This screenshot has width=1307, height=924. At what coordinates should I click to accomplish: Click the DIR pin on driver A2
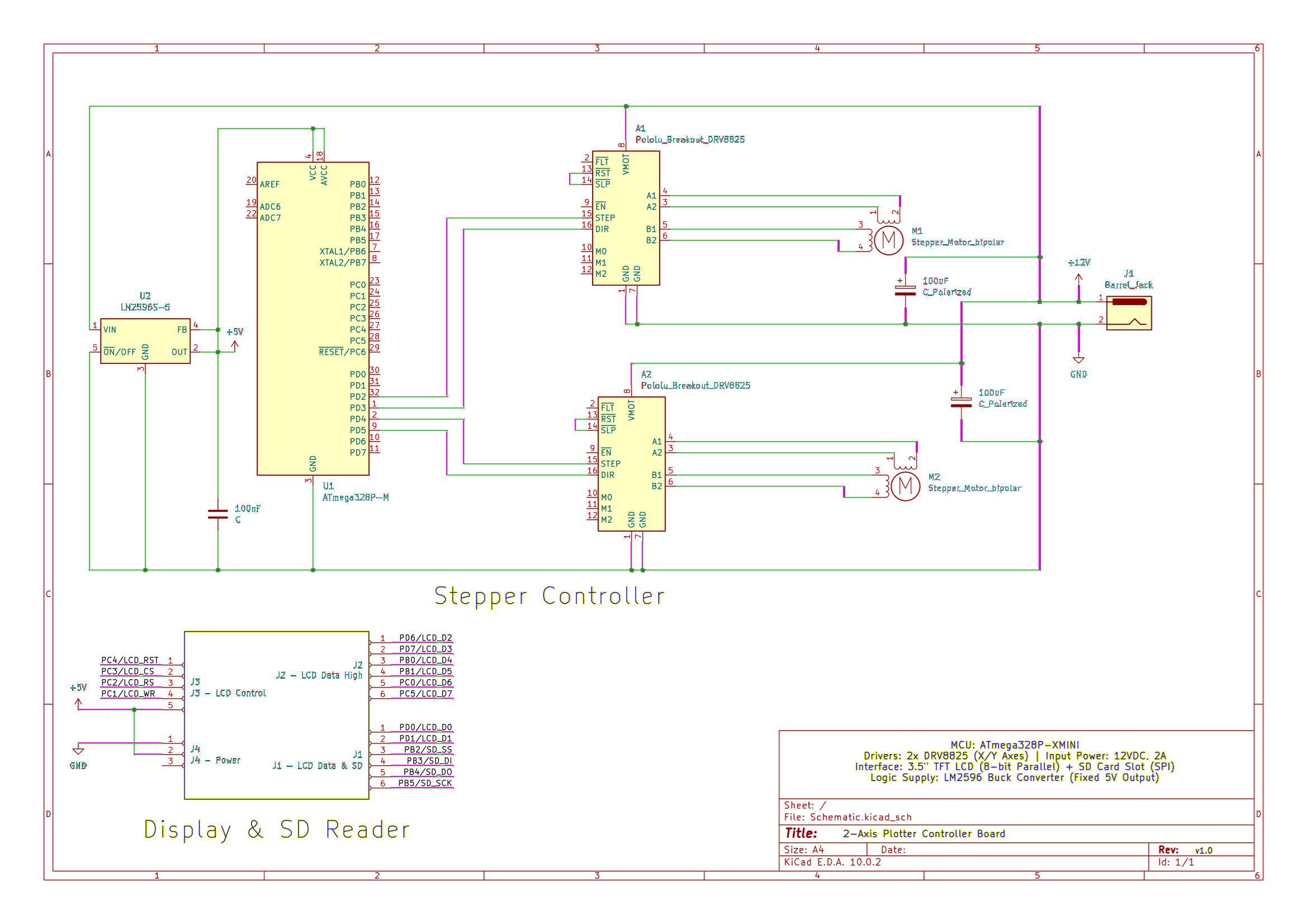coord(602,475)
